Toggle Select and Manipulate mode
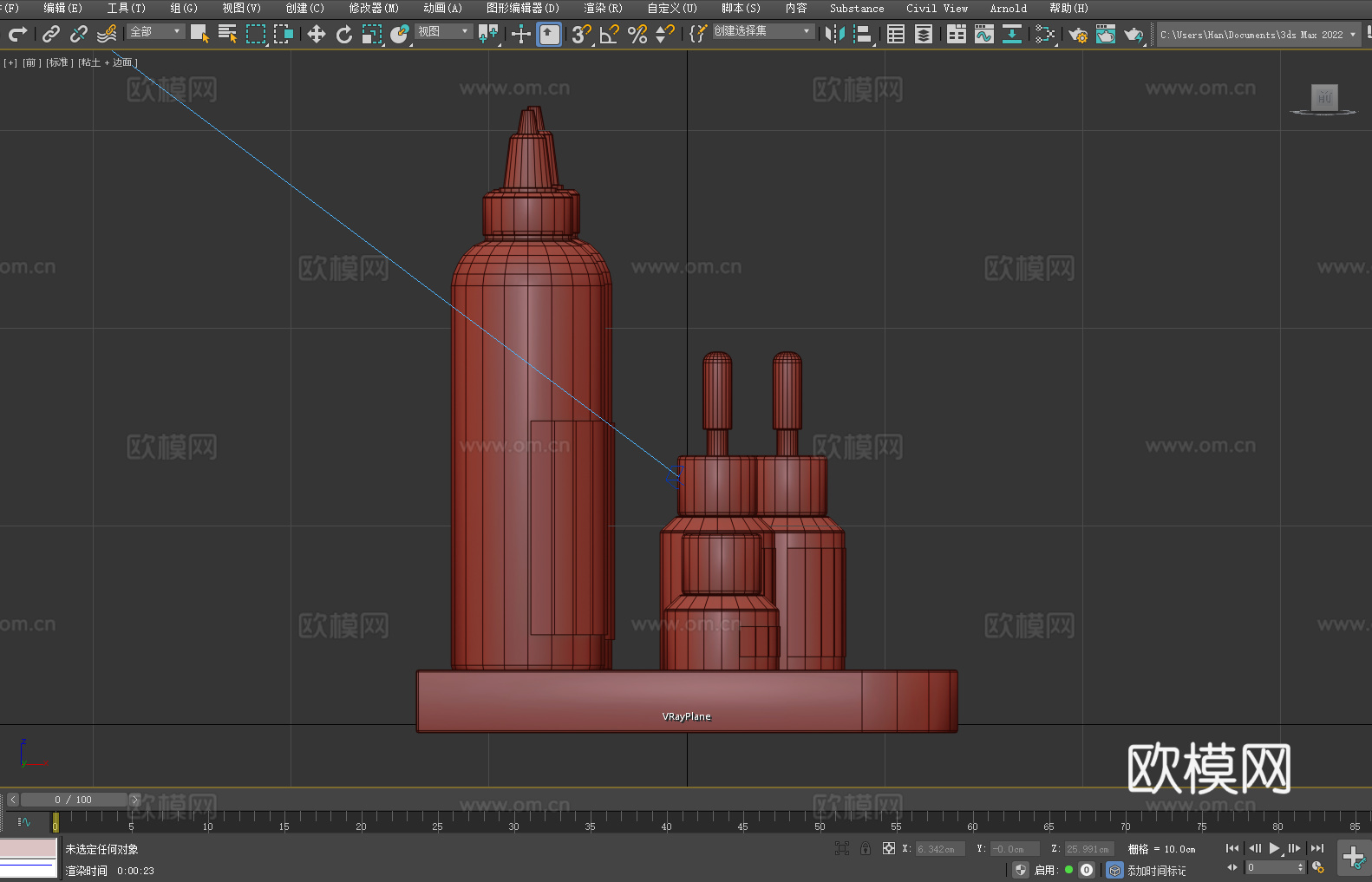This screenshot has height=882, width=1372. (x=521, y=34)
